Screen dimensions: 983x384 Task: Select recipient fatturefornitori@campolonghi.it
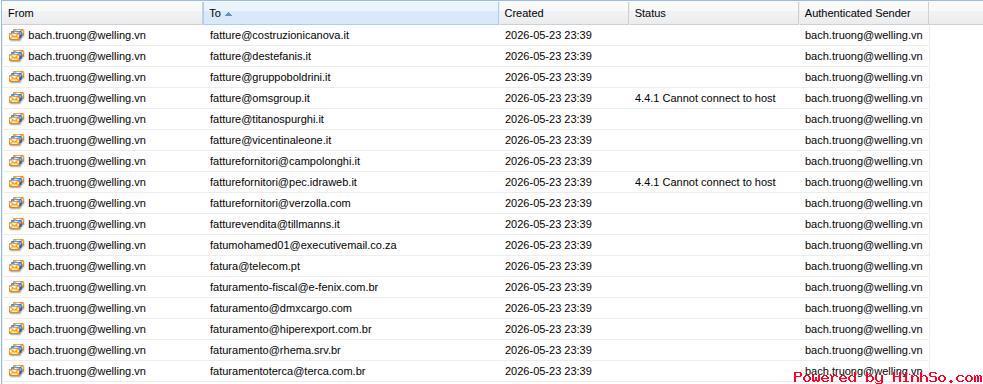tap(285, 162)
